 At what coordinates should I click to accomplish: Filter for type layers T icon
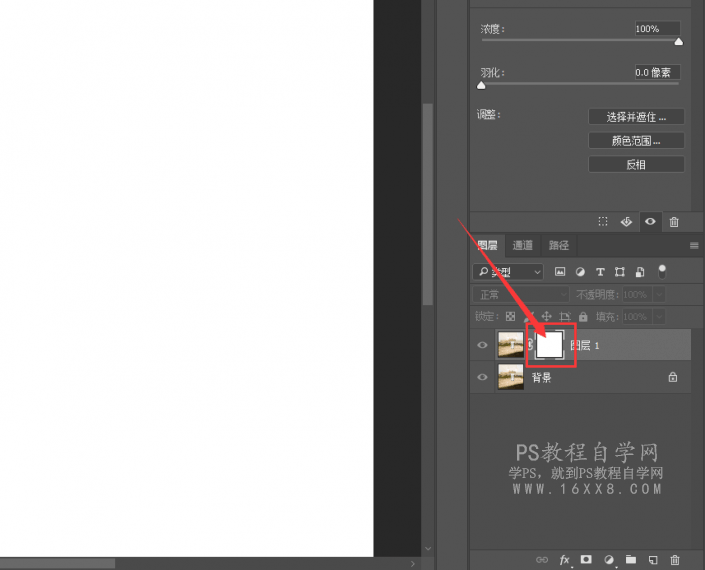600,272
